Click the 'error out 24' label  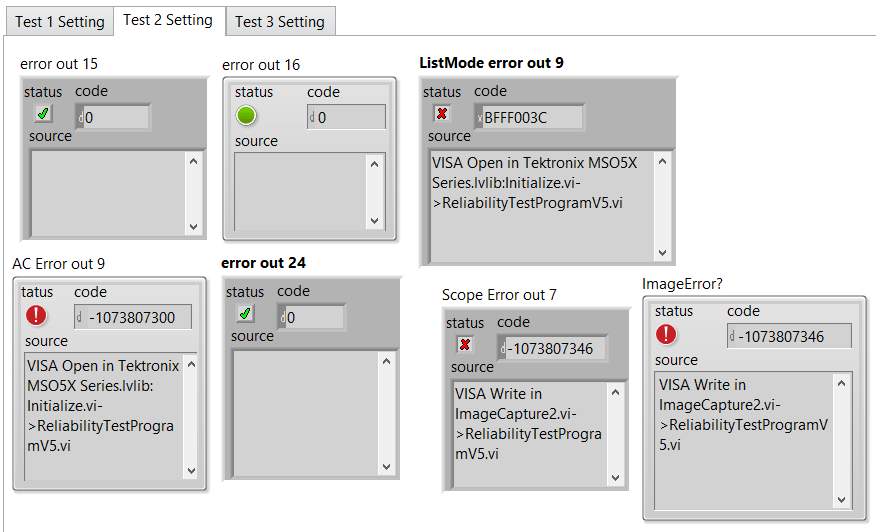point(263,263)
